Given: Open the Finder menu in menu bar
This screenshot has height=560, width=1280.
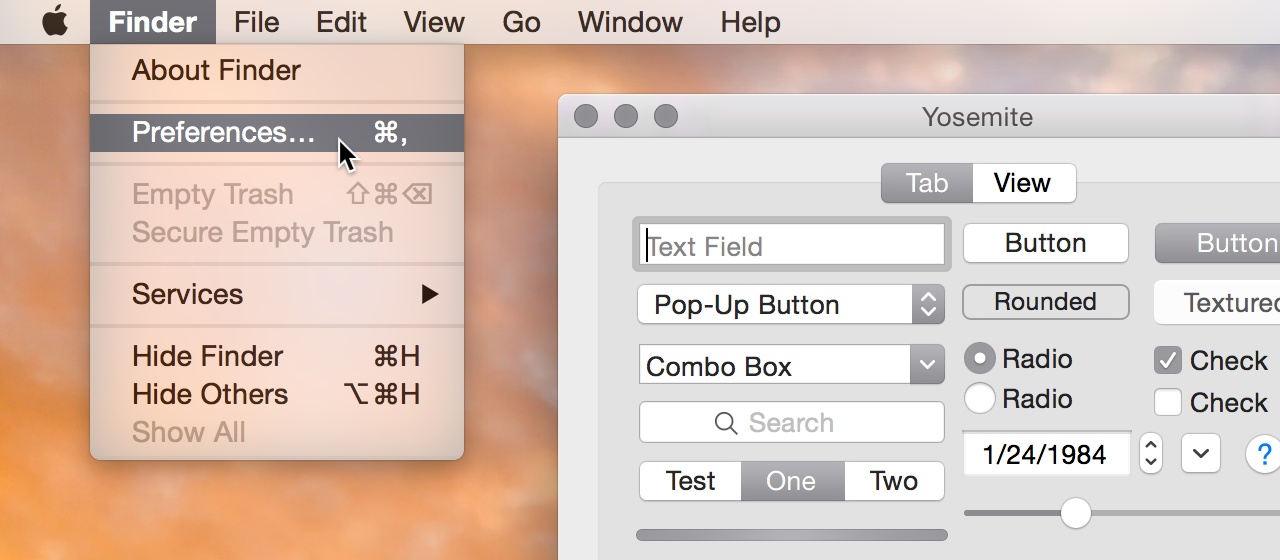Looking at the screenshot, I should [x=153, y=22].
